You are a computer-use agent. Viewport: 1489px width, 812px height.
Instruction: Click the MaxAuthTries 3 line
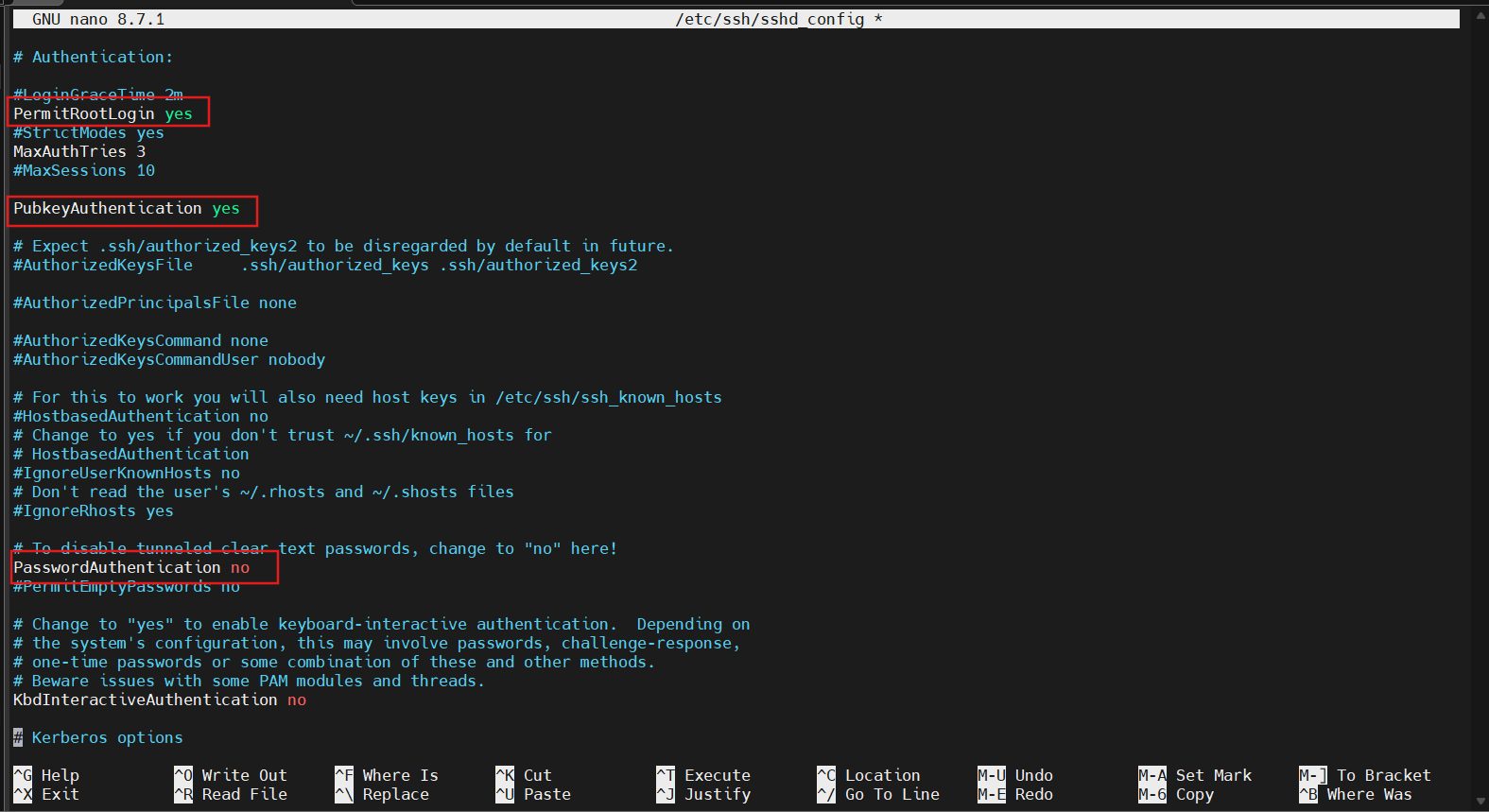click(x=79, y=151)
